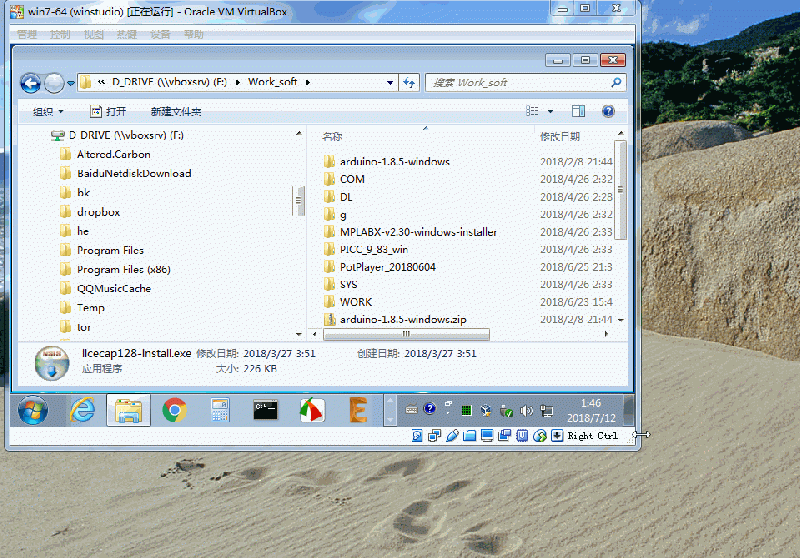The image size is (800, 558).
Task: Click guest volume speaker tray icon
Action: [526, 411]
